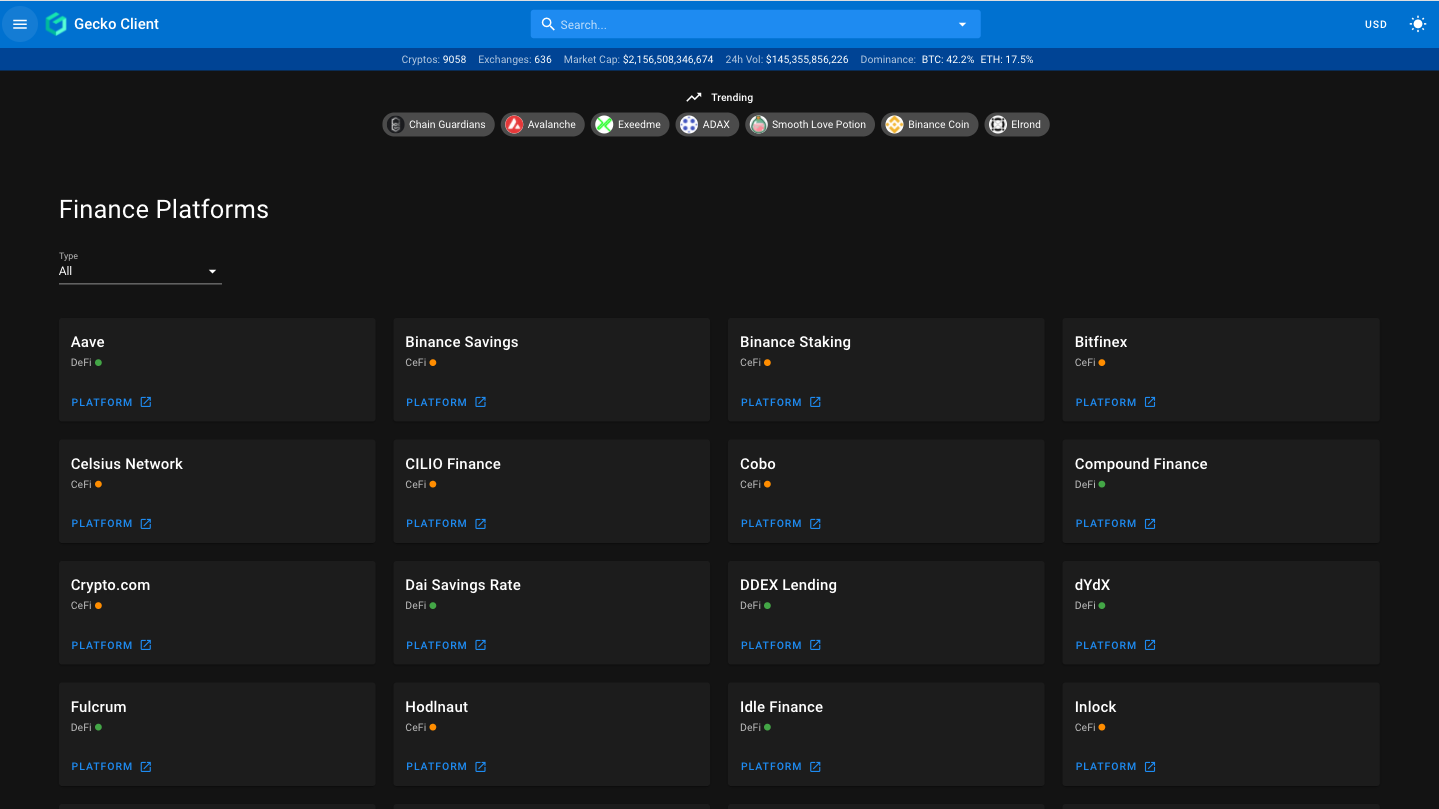Click the Aave external link icon

(x=146, y=402)
